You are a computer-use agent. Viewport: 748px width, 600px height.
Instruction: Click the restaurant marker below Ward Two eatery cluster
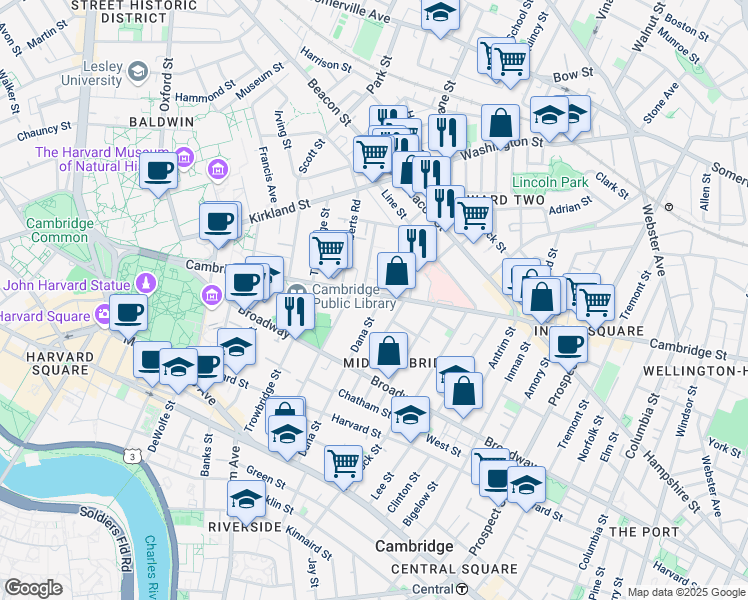click(x=417, y=248)
